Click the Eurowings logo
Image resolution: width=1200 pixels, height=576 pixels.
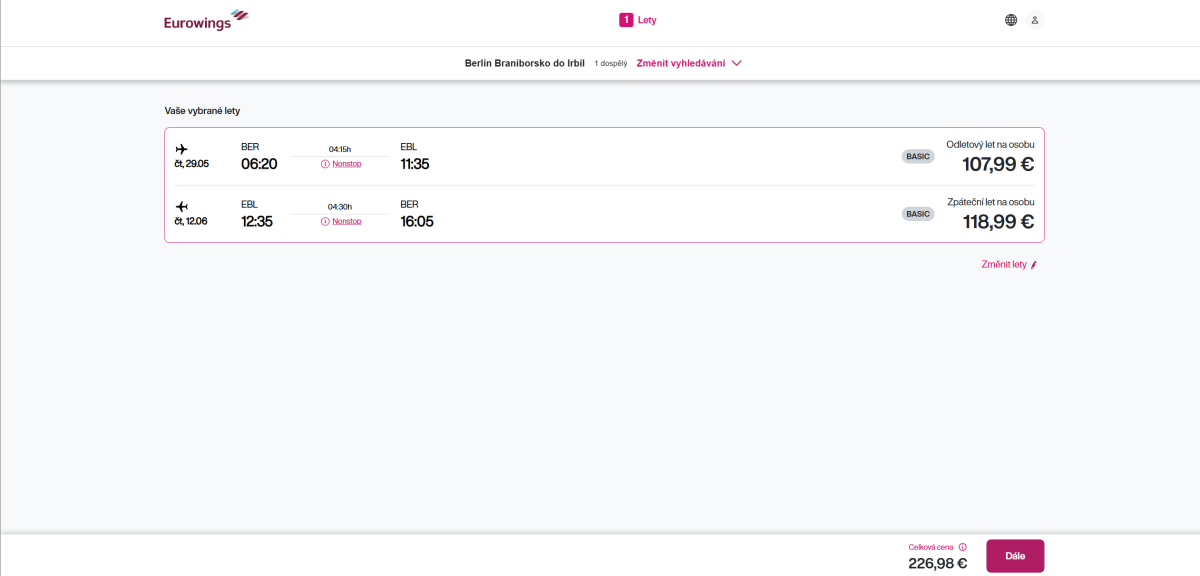click(x=206, y=20)
